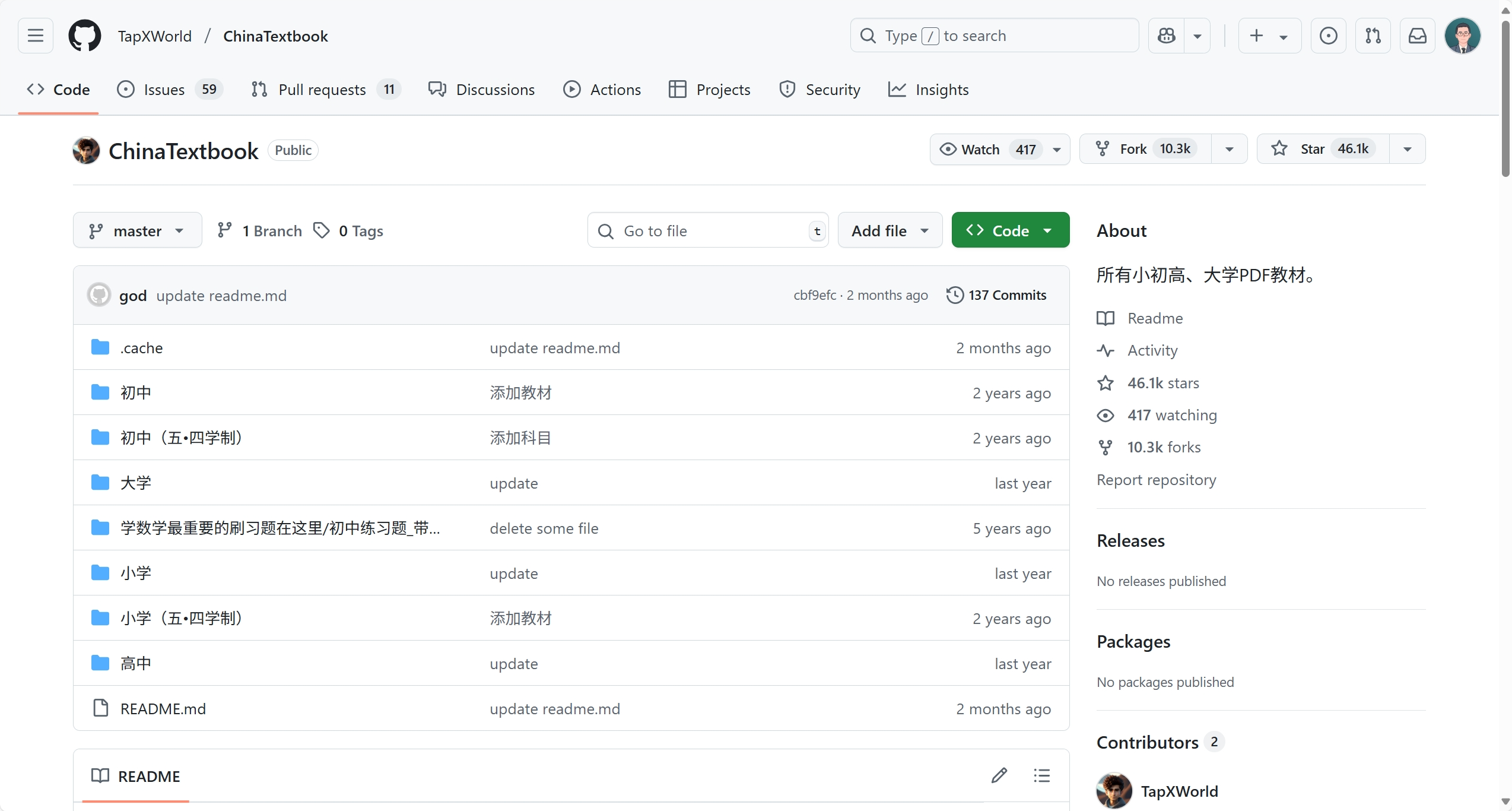Open the Projects tab
1512x811 pixels.
pos(710,90)
